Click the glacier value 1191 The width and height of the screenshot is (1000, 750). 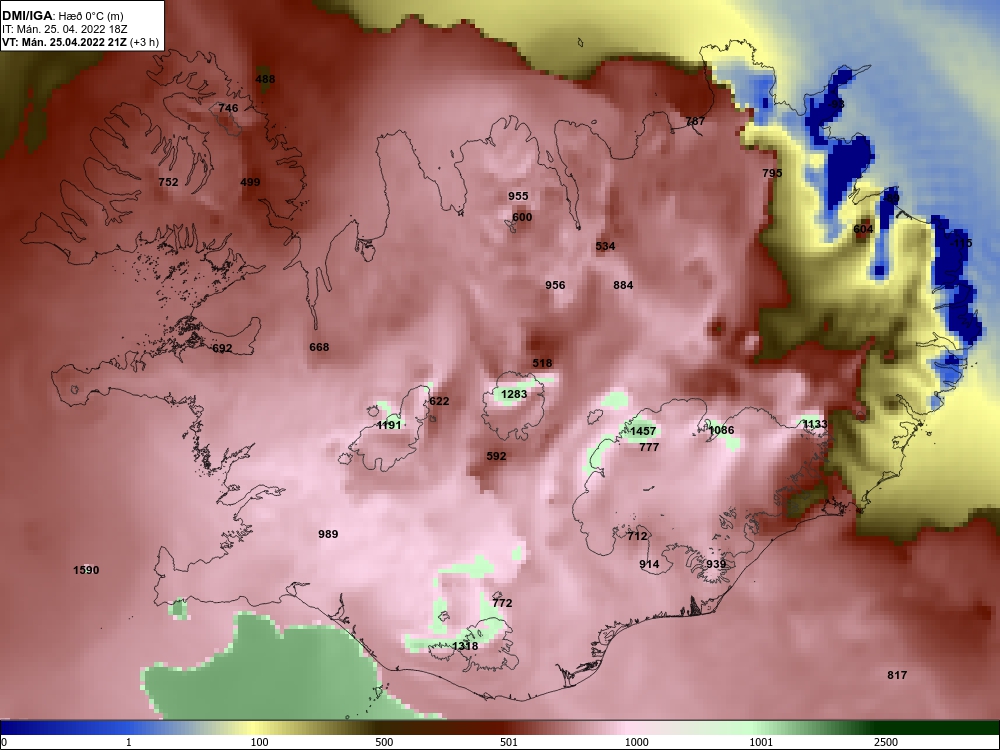click(x=389, y=425)
